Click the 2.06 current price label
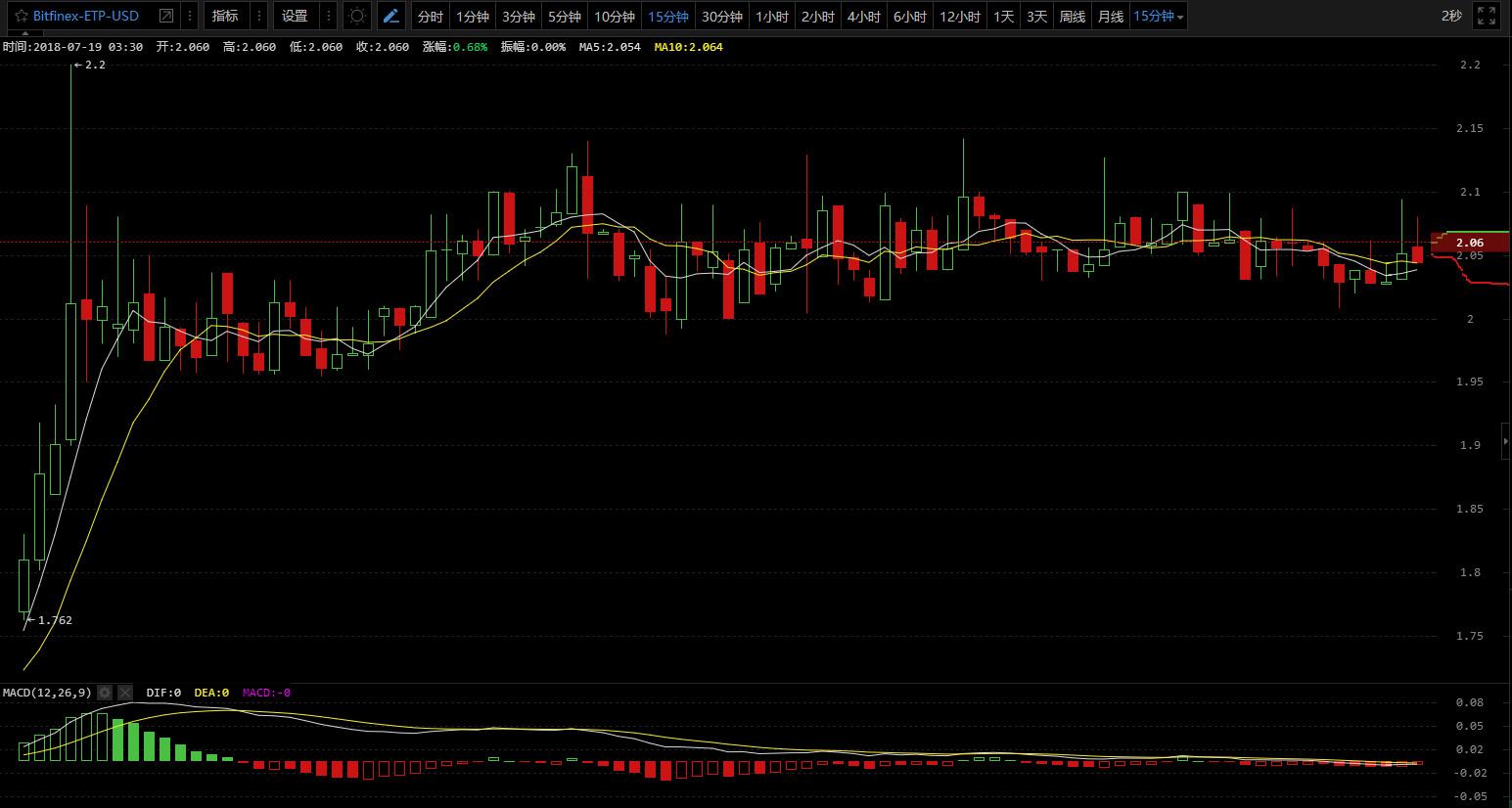This screenshot has height=808, width=1512. point(1469,243)
